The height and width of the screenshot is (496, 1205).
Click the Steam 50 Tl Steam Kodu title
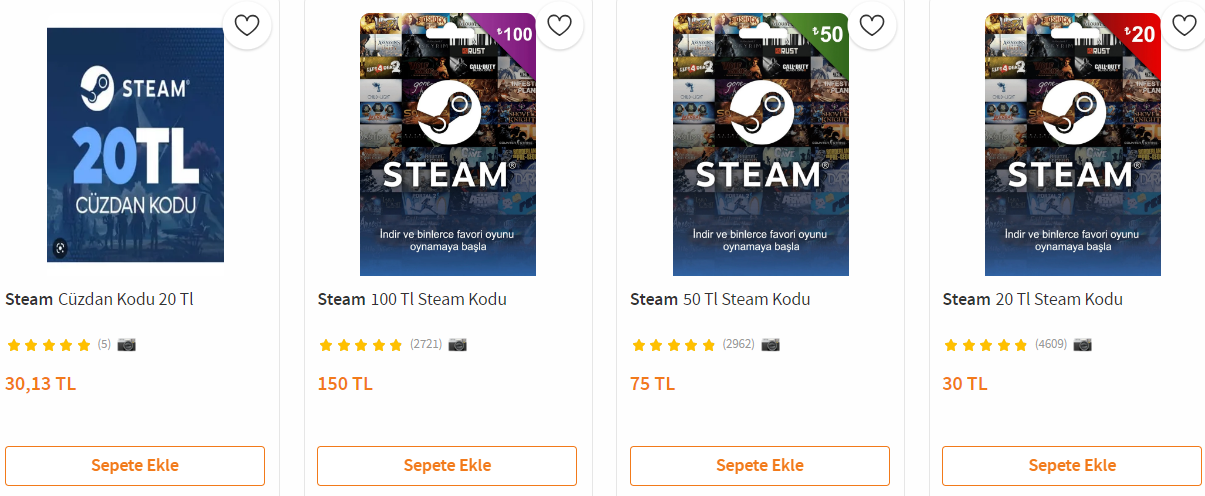[720, 299]
